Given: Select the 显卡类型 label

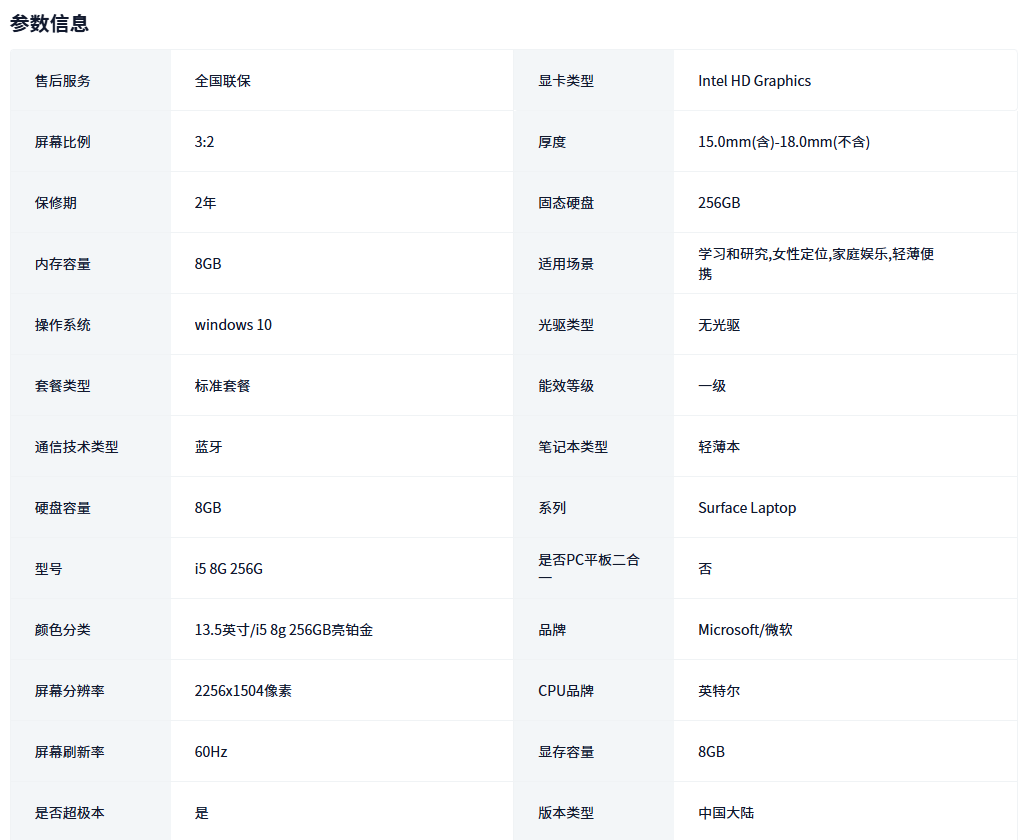Looking at the screenshot, I should coord(566,81).
